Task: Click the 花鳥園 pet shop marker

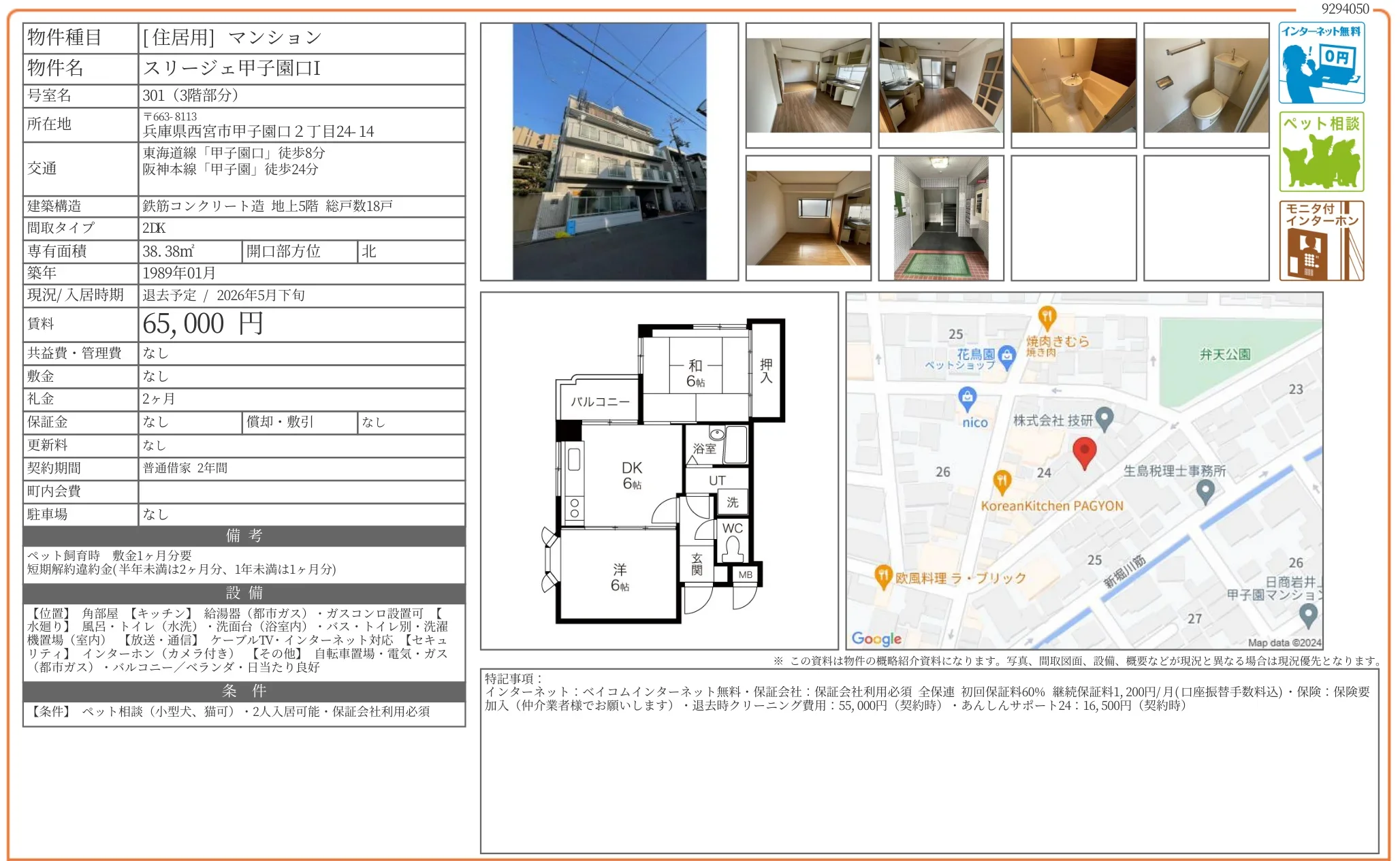Action: (1006, 355)
